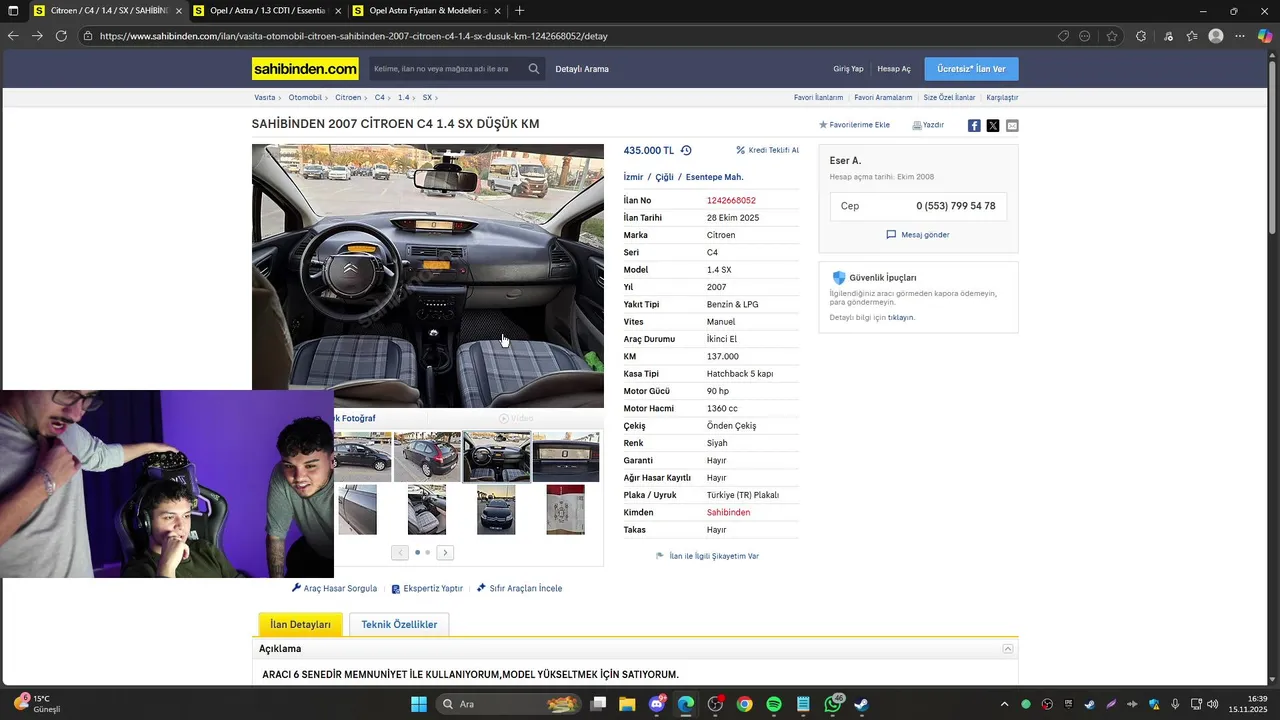The height and width of the screenshot is (720, 1280).
Task: Click the Video tab above thumbnails
Action: [x=517, y=418]
